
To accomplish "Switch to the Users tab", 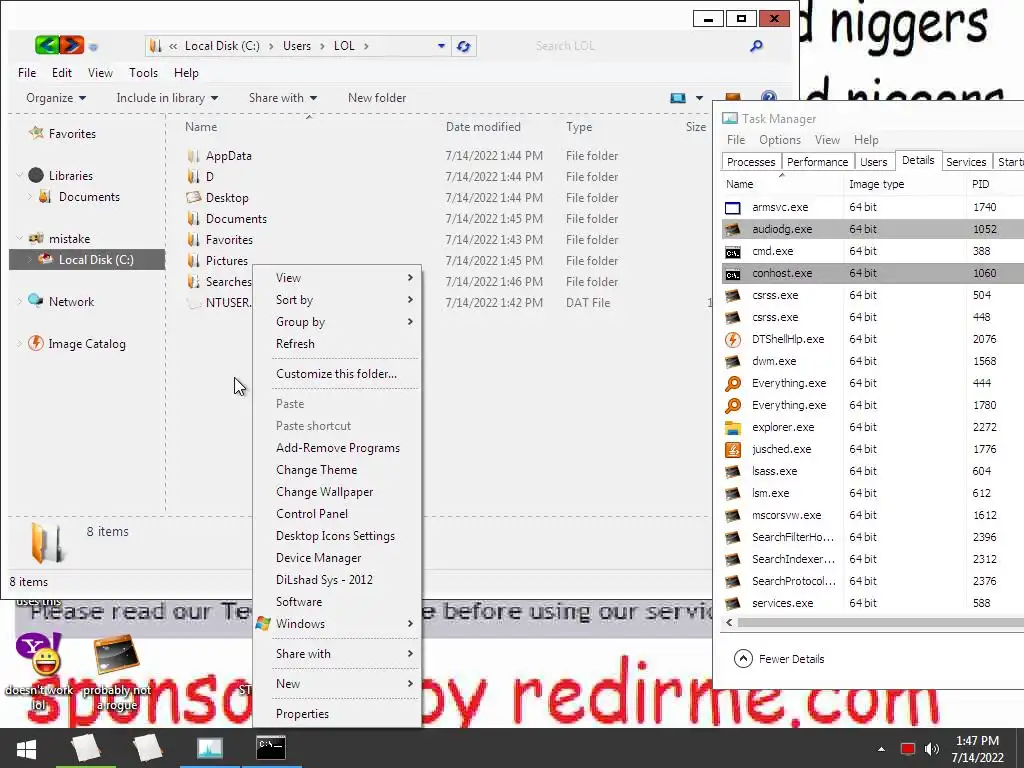I will point(873,162).
